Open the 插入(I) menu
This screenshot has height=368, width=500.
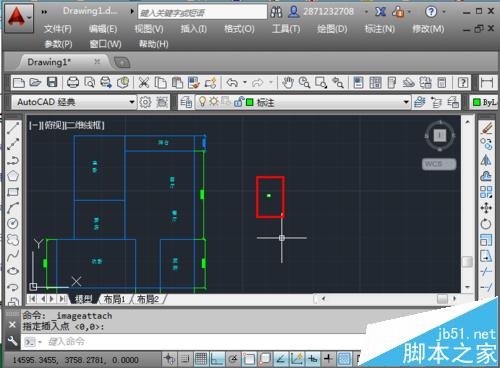click(194, 29)
